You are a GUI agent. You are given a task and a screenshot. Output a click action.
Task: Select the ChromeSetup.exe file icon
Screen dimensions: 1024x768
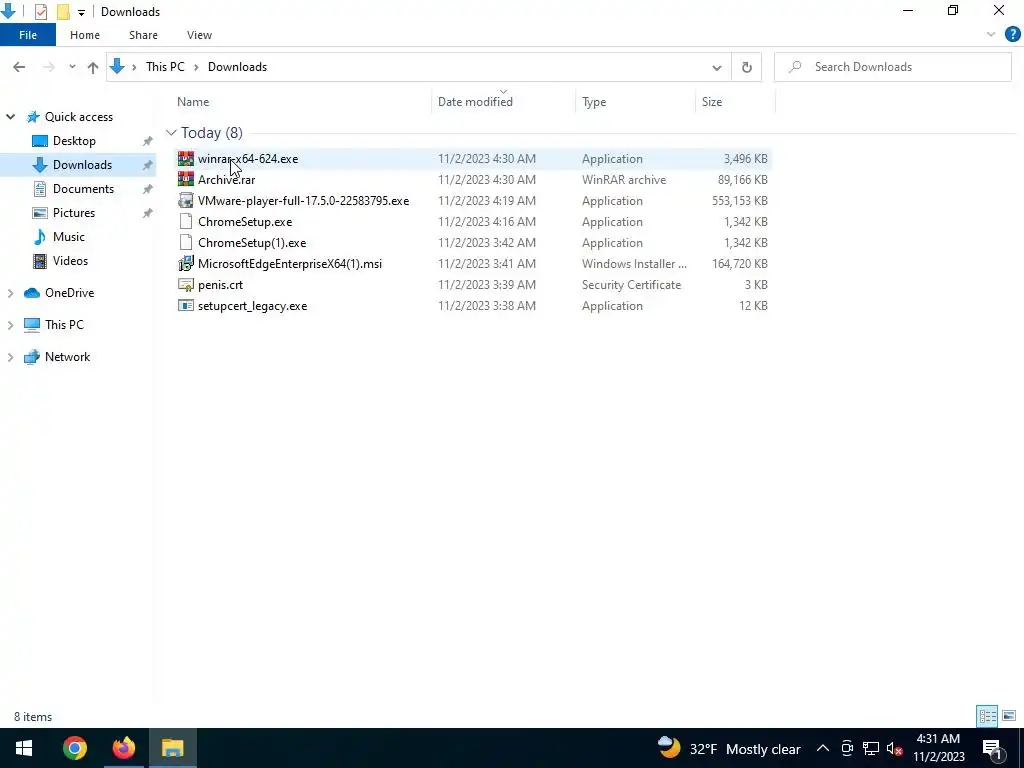pyautogui.click(x=185, y=221)
